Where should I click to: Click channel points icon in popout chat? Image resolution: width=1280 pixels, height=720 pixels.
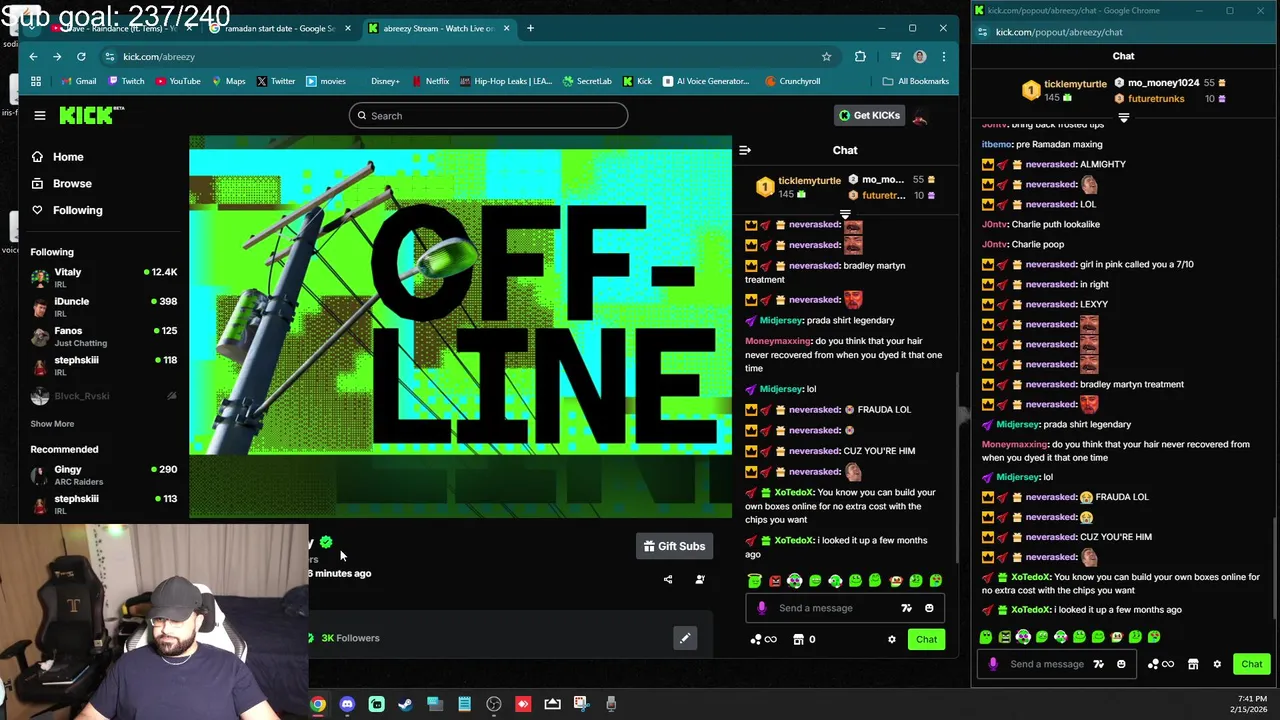point(1160,664)
